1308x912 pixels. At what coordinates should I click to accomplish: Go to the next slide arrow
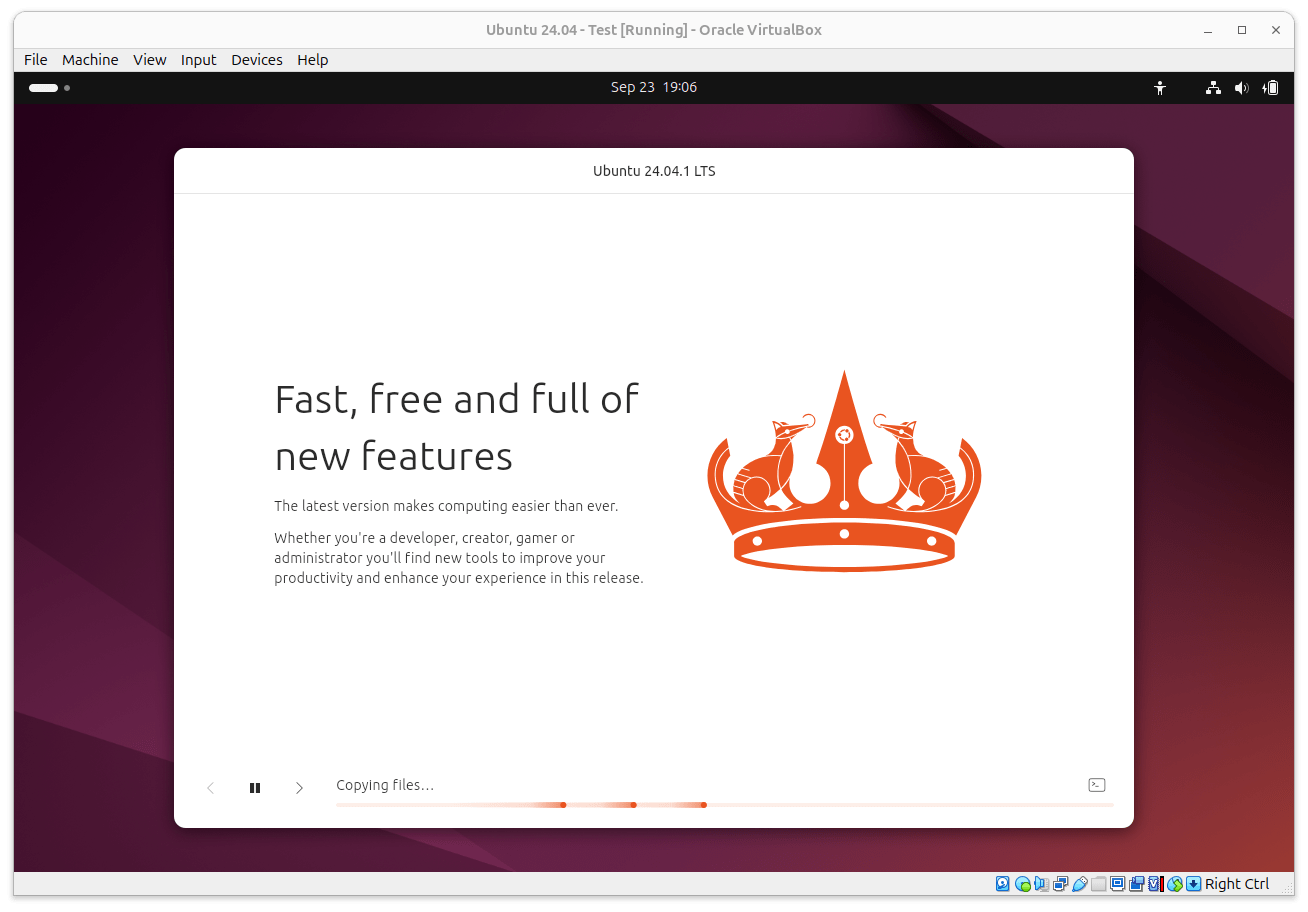(x=299, y=788)
